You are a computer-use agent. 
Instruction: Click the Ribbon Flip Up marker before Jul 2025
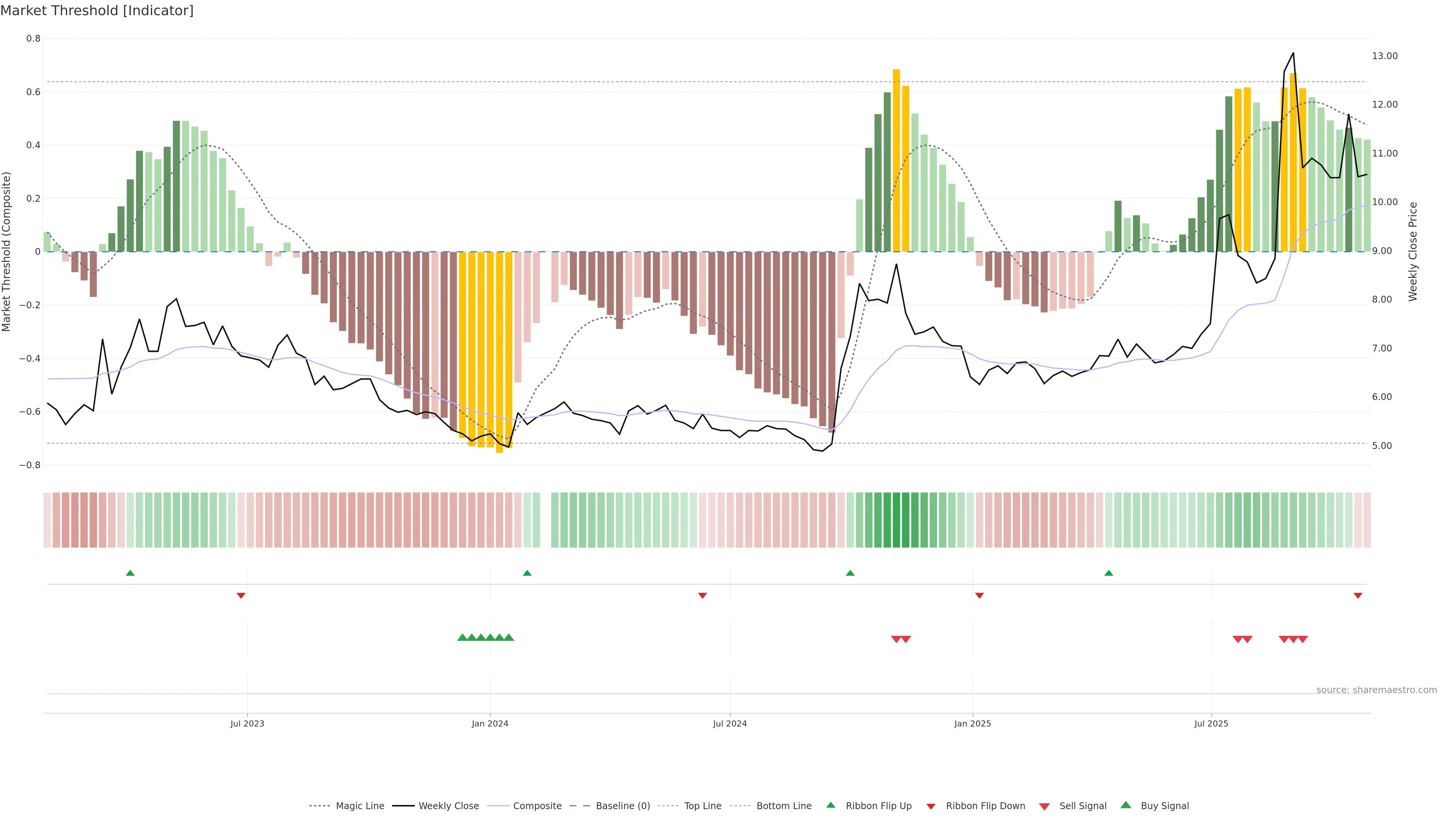pyautogui.click(x=1108, y=573)
